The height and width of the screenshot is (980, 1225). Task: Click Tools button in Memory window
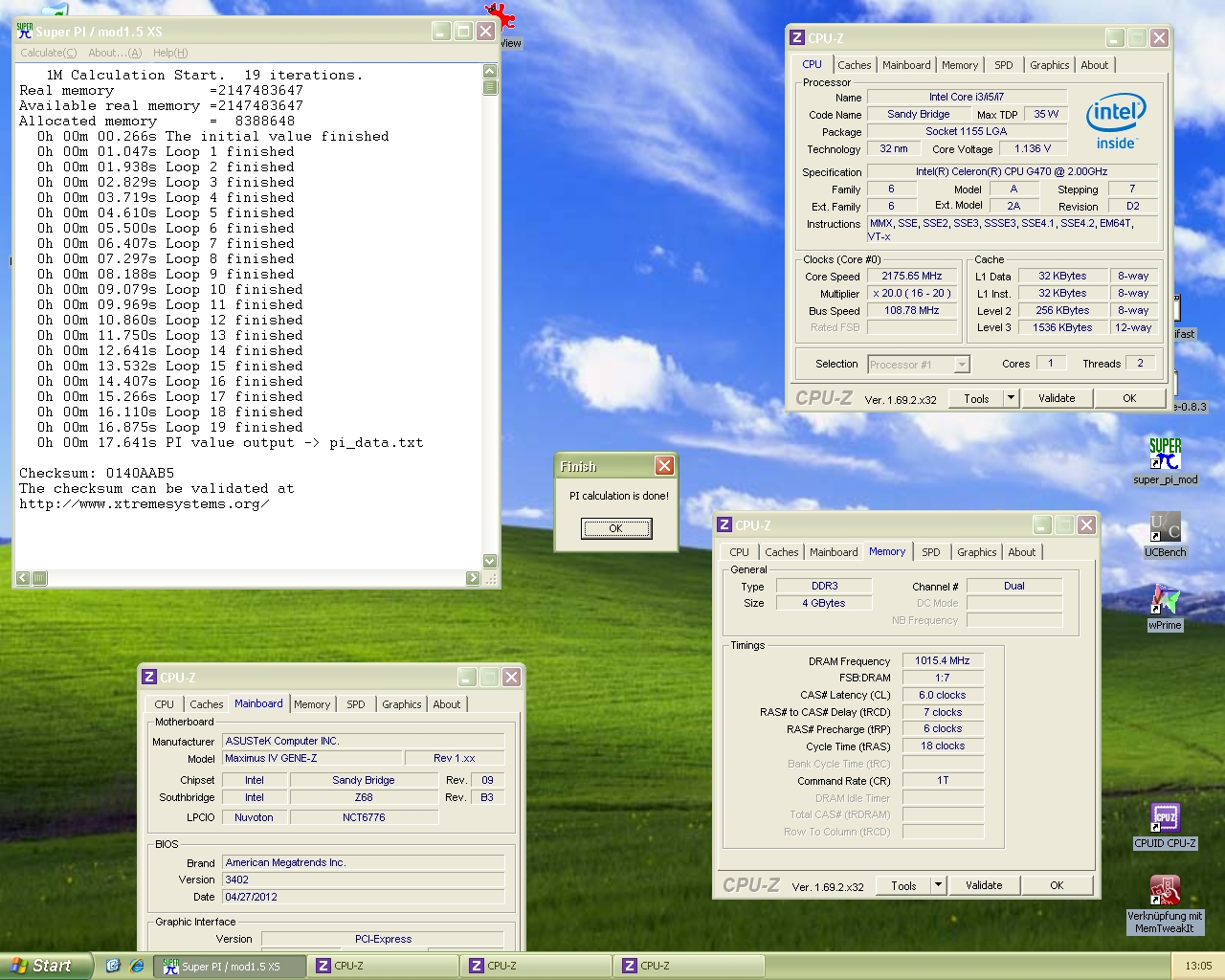[x=903, y=885]
